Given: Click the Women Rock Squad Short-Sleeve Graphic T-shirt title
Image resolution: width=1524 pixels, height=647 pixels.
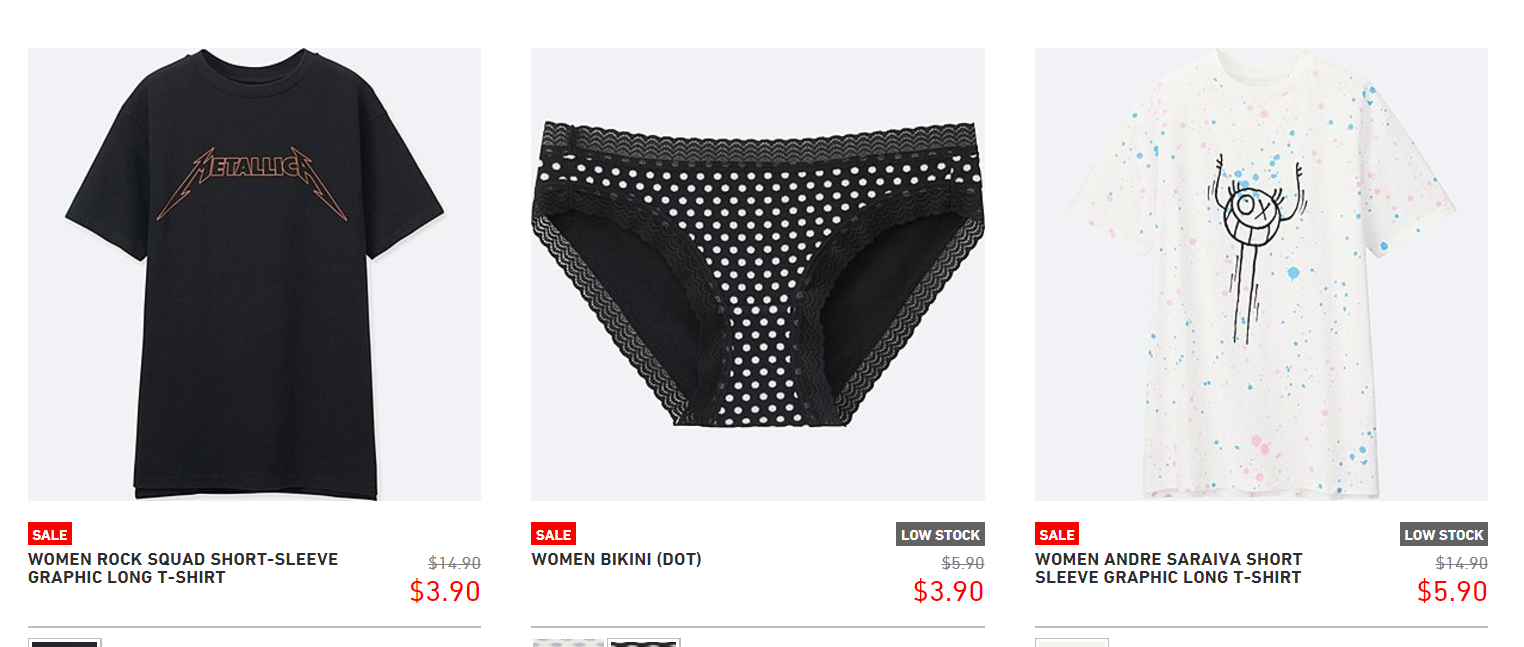Looking at the screenshot, I should tap(183, 568).
